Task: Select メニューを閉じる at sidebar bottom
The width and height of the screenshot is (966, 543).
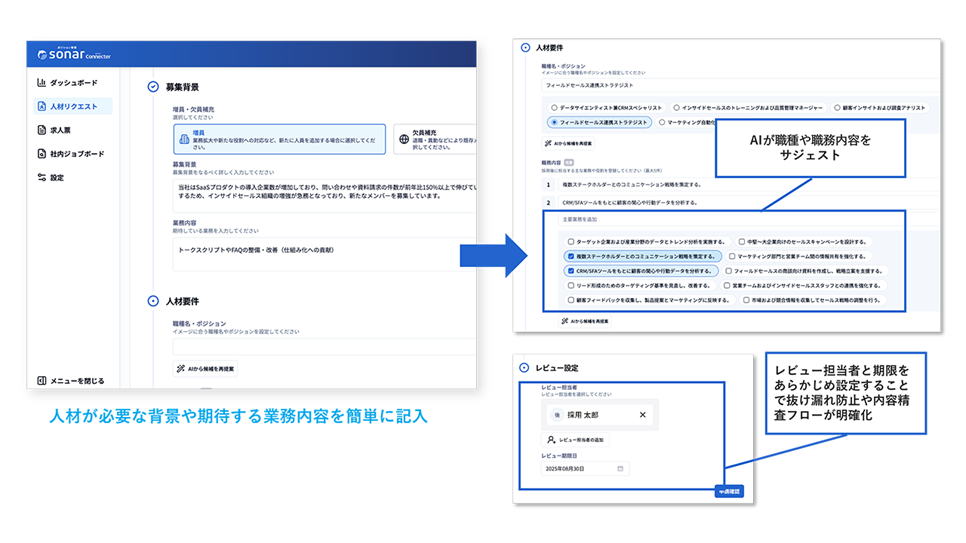Action: click(70, 381)
